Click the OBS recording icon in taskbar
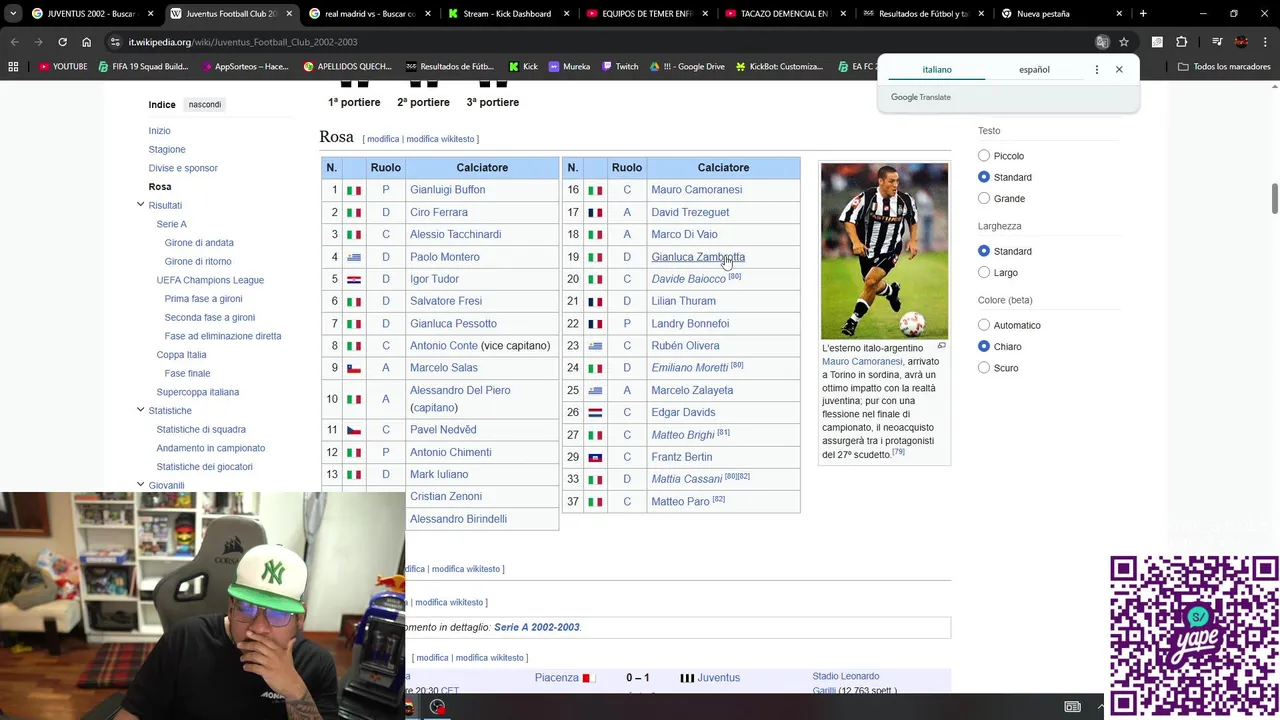 [437, 707]
